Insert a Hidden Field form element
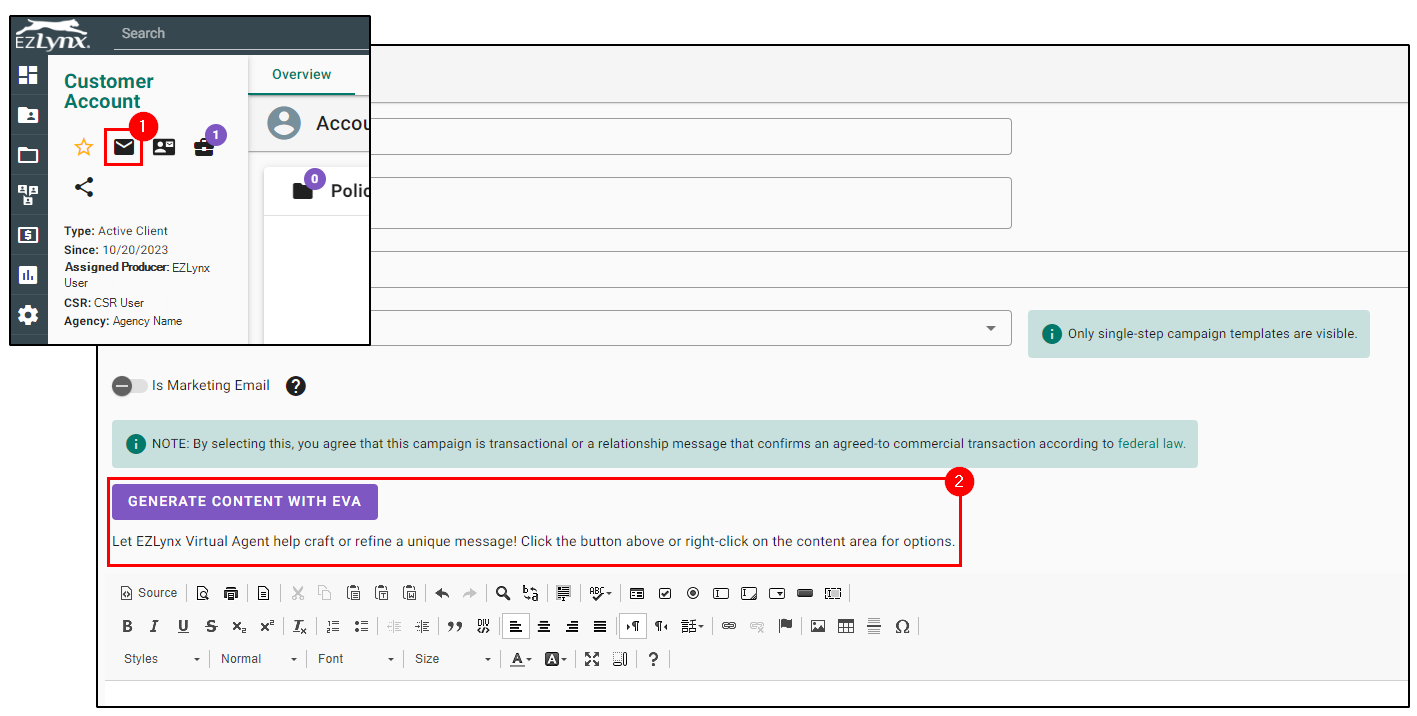 tap(833, 593)
